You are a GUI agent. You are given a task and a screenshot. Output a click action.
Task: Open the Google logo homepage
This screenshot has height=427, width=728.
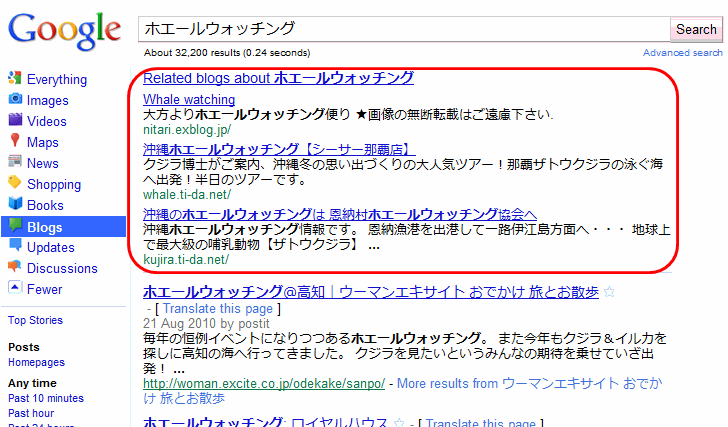[x=65, y=31]
